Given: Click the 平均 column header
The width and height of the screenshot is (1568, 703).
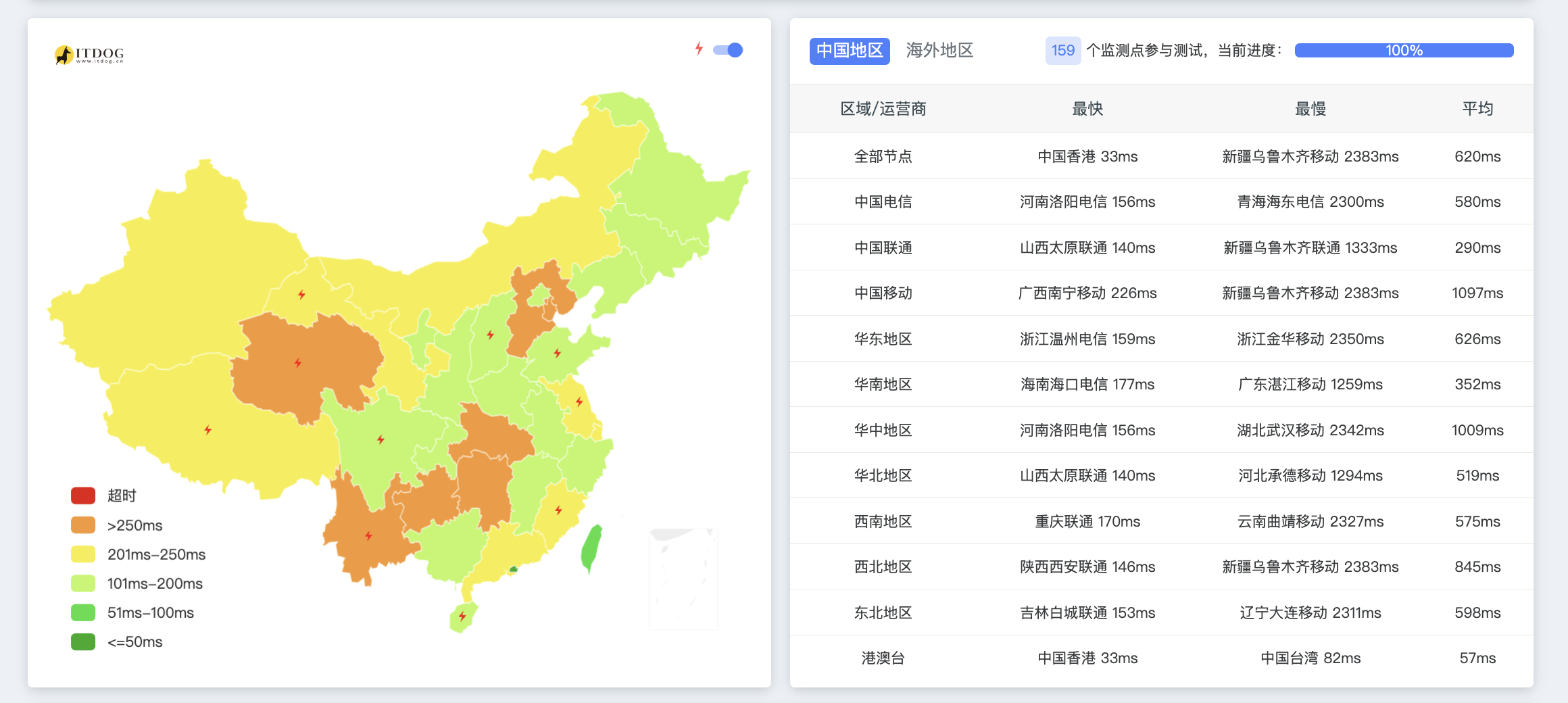Looking at the screenshot, I should pyautogui.click(x=1477, y=109).
